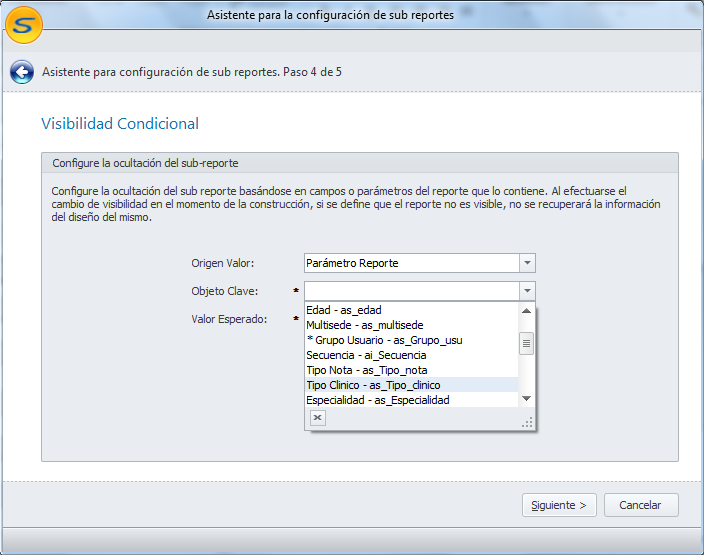Click the Cancelar button
This screenshot has width=704, height=555.
tap(640, 505)
